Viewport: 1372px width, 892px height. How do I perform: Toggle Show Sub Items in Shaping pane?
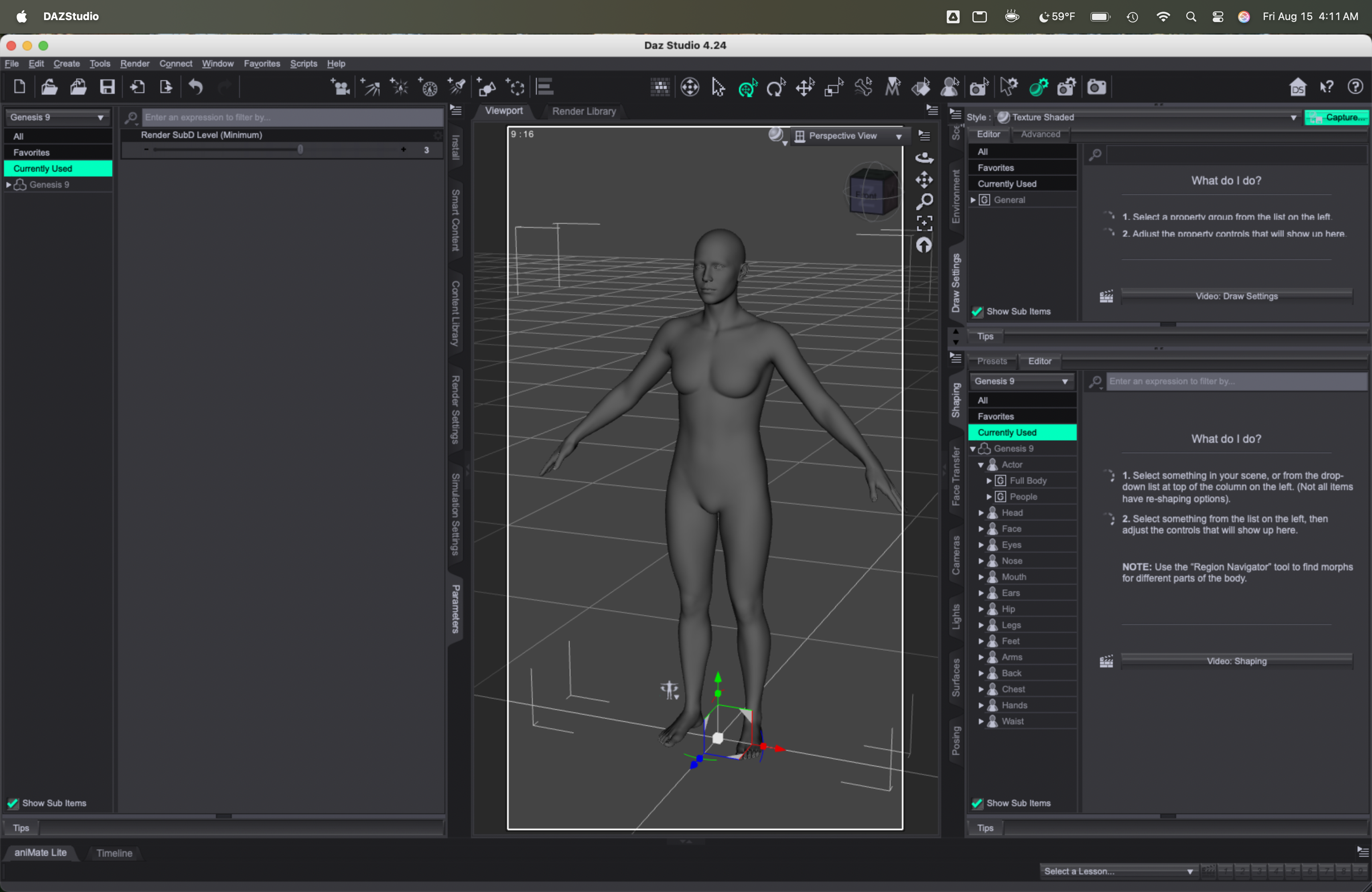tap(977, 803)
